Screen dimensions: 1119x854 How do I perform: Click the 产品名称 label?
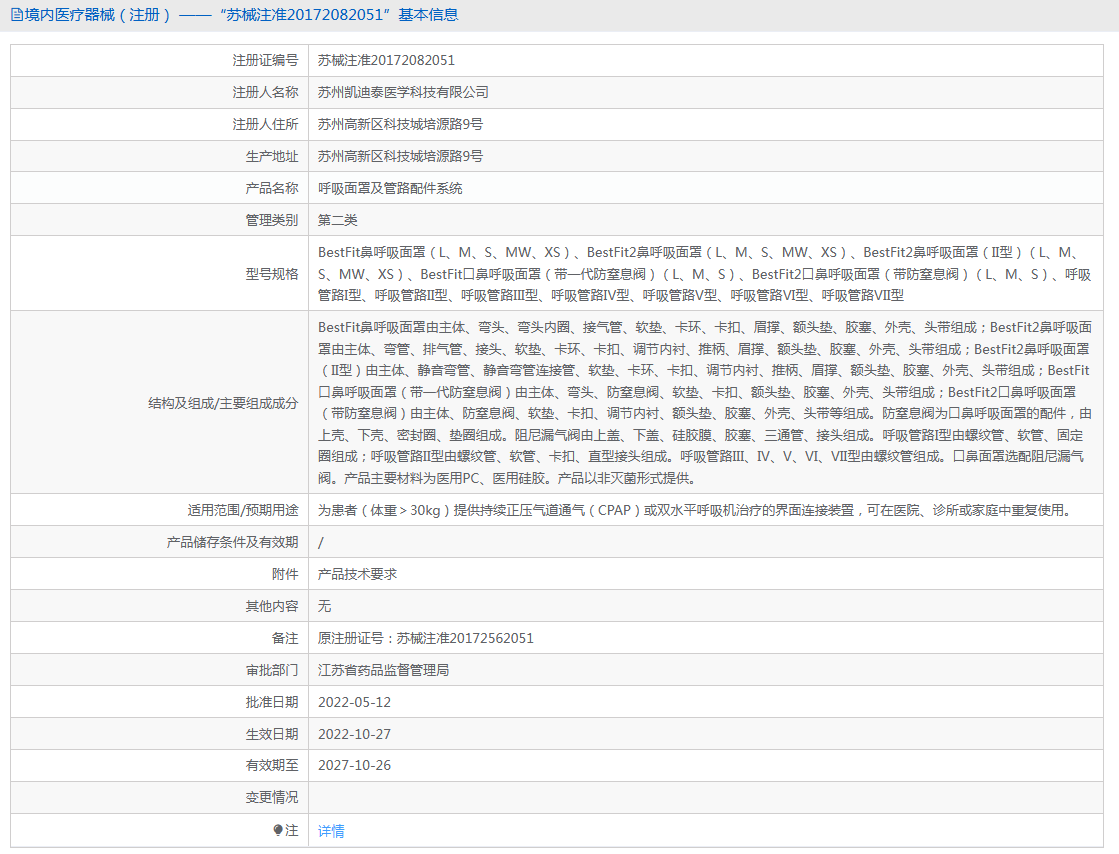tap(272, 188)
